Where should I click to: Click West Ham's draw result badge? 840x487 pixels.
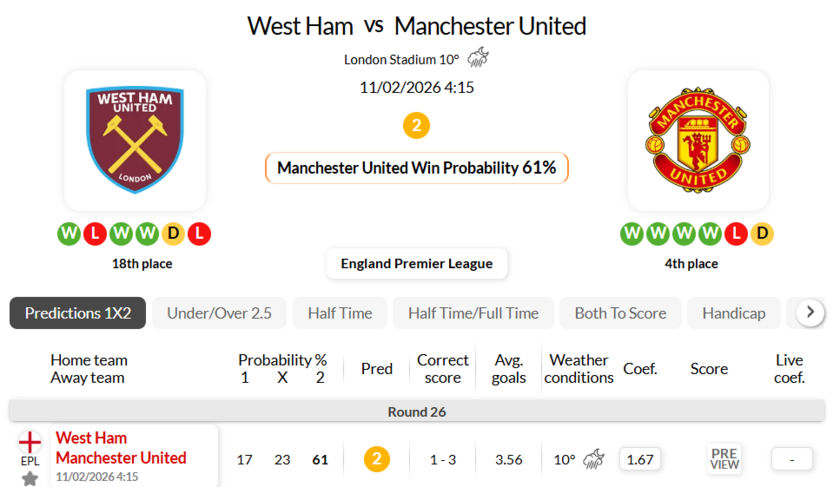[x=174, y=234]
